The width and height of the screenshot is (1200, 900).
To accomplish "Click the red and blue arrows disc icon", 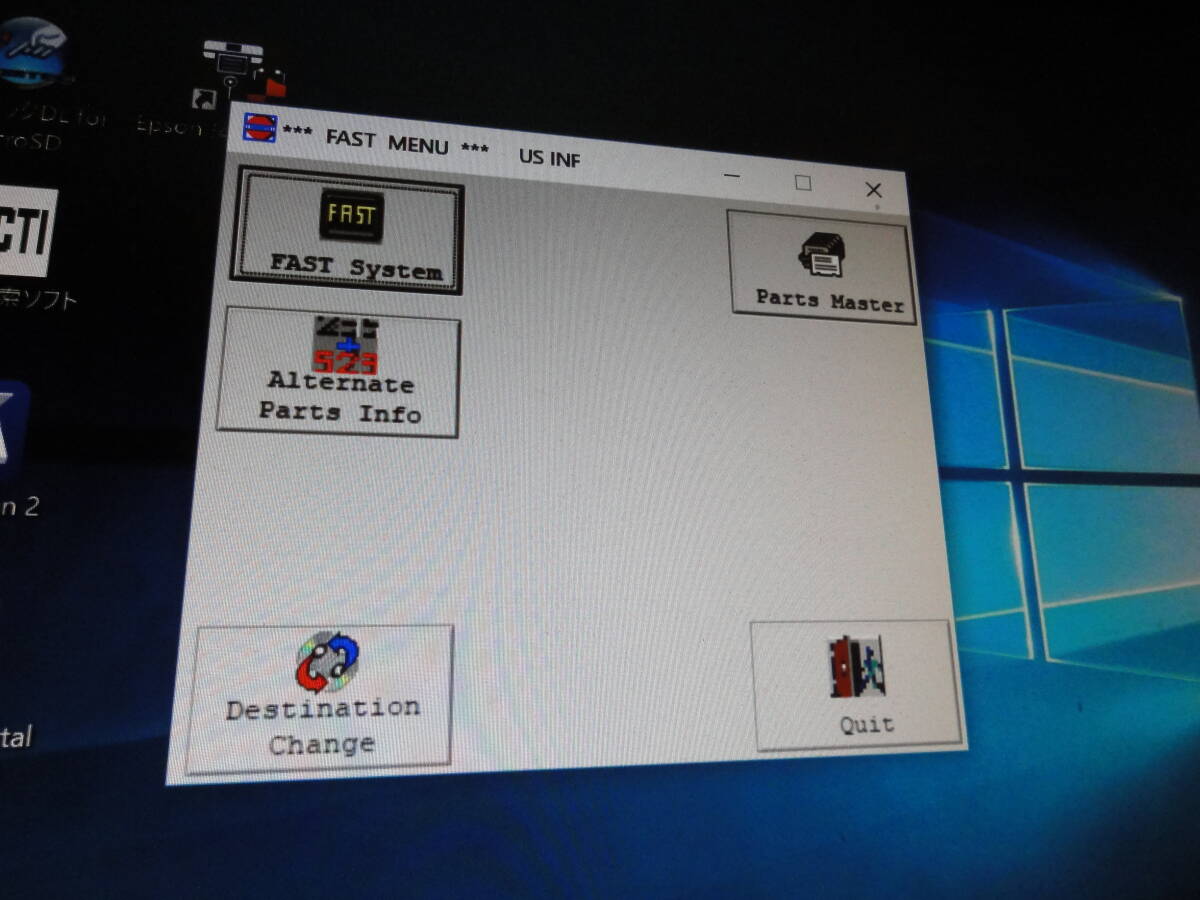I will [327, 662].
